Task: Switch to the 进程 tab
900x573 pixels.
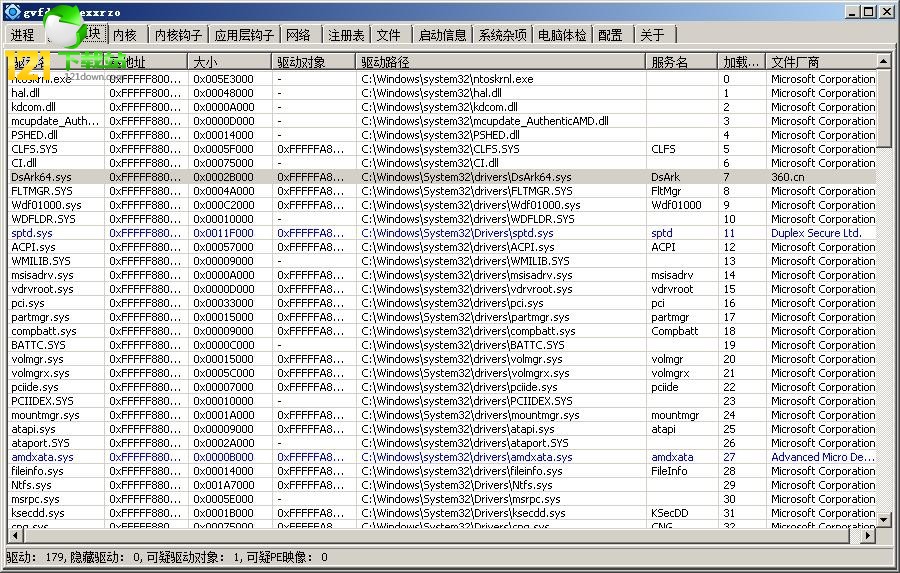Action: (x=22, y=35)
